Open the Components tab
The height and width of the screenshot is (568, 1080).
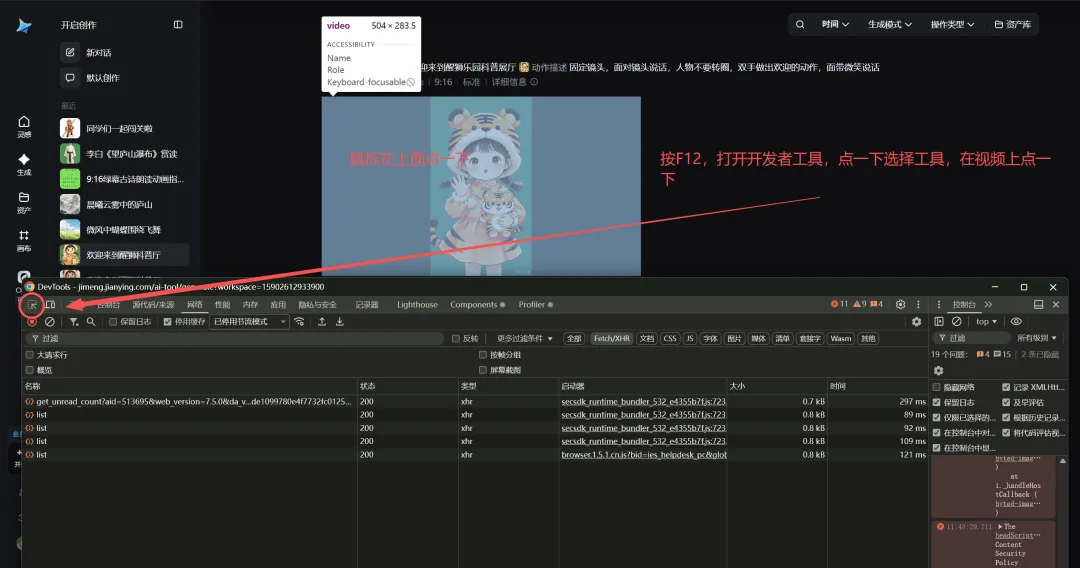477,304
